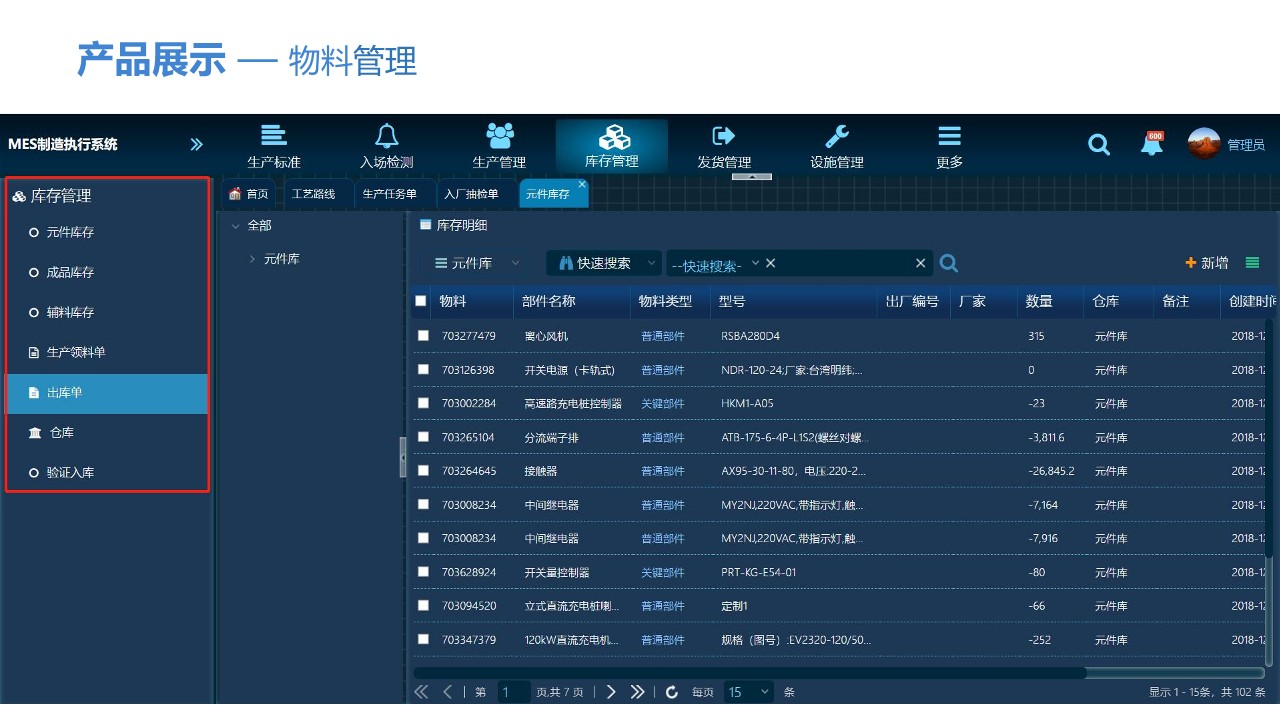1280x720 pixels.
Task: Expand the 元件库 tree node
Action: coord(252,258)
